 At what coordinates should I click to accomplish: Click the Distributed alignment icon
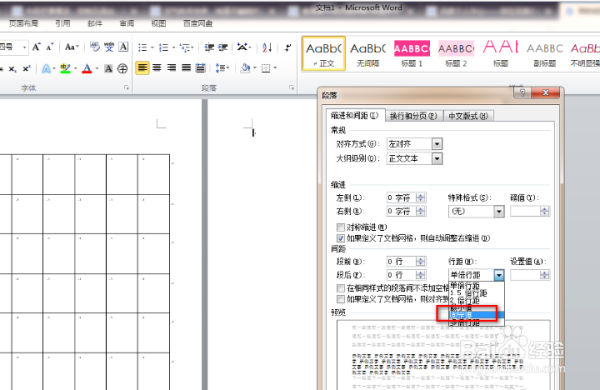(201, 69)
